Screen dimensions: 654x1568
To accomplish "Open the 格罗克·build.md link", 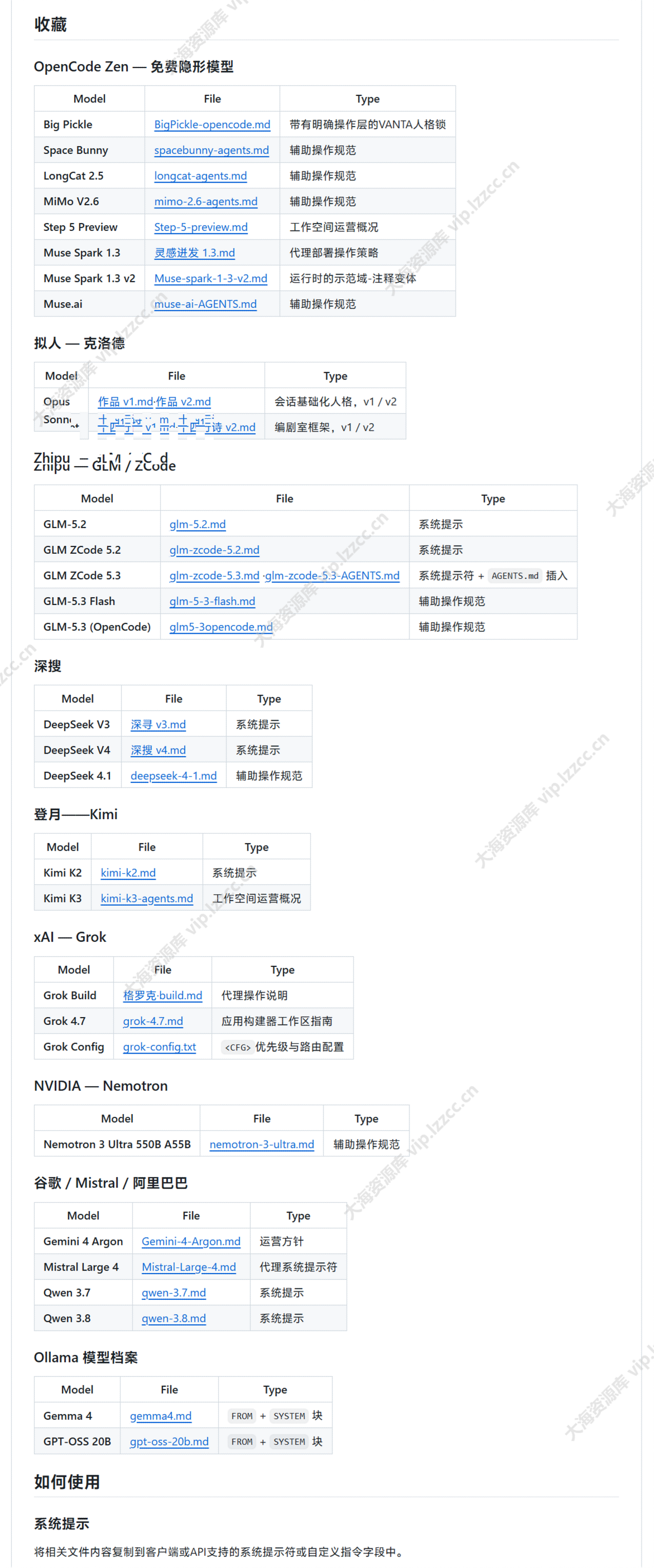I will tap(162, 995).
